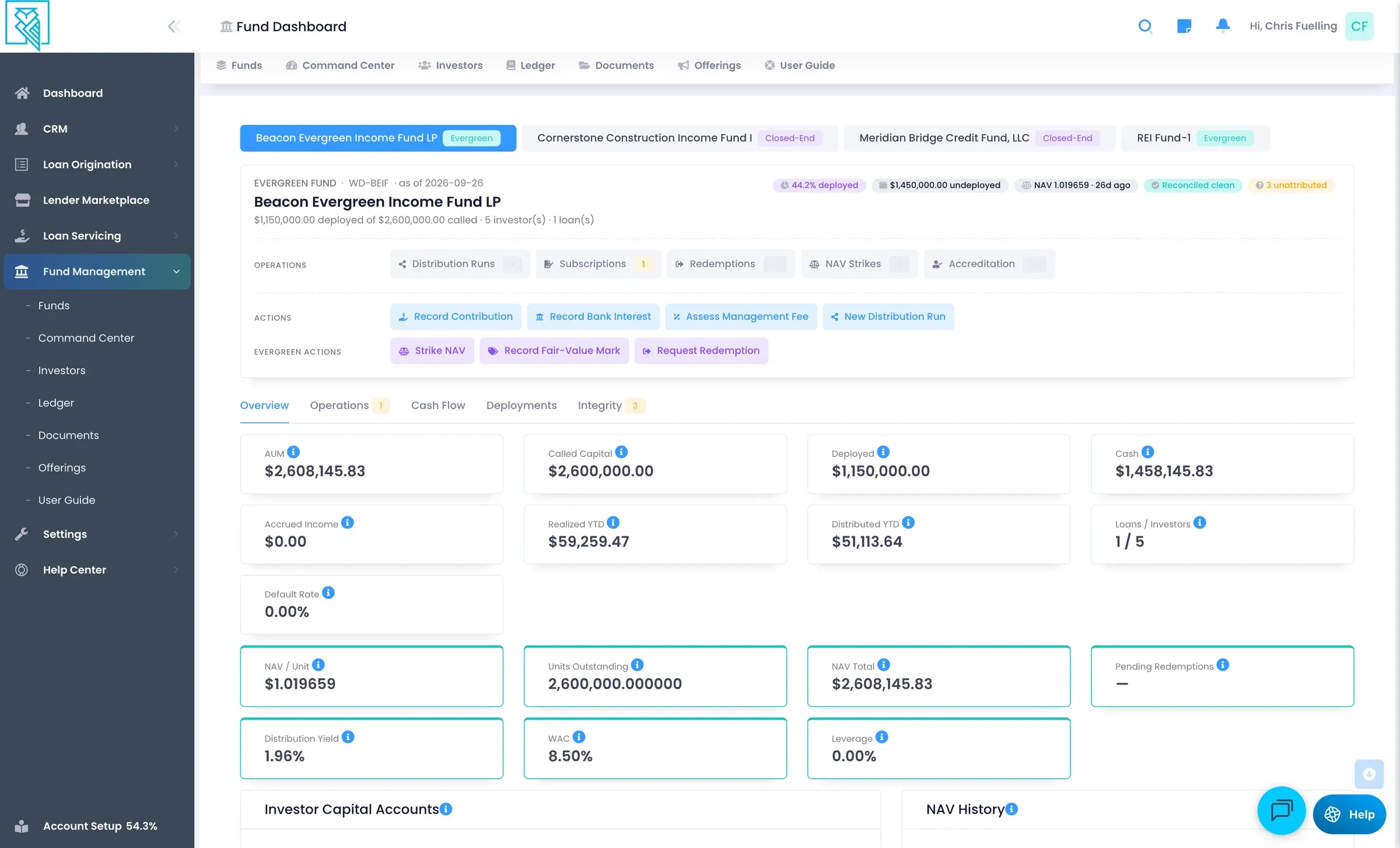Click the 3 unattributed status badge
Image resolution: width=1400 pixels, height=848 pixels.
pyautogui.click(x=1291, y=186)
